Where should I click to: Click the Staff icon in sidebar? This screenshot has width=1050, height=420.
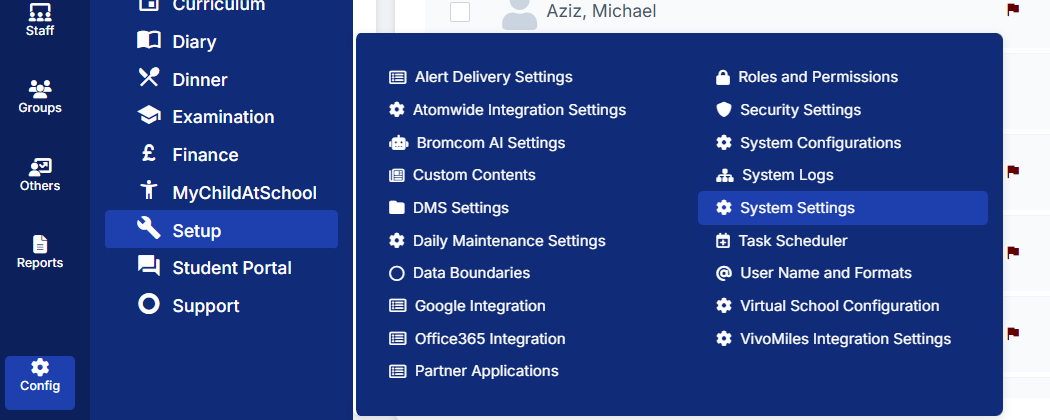click(x=40, y=13)
